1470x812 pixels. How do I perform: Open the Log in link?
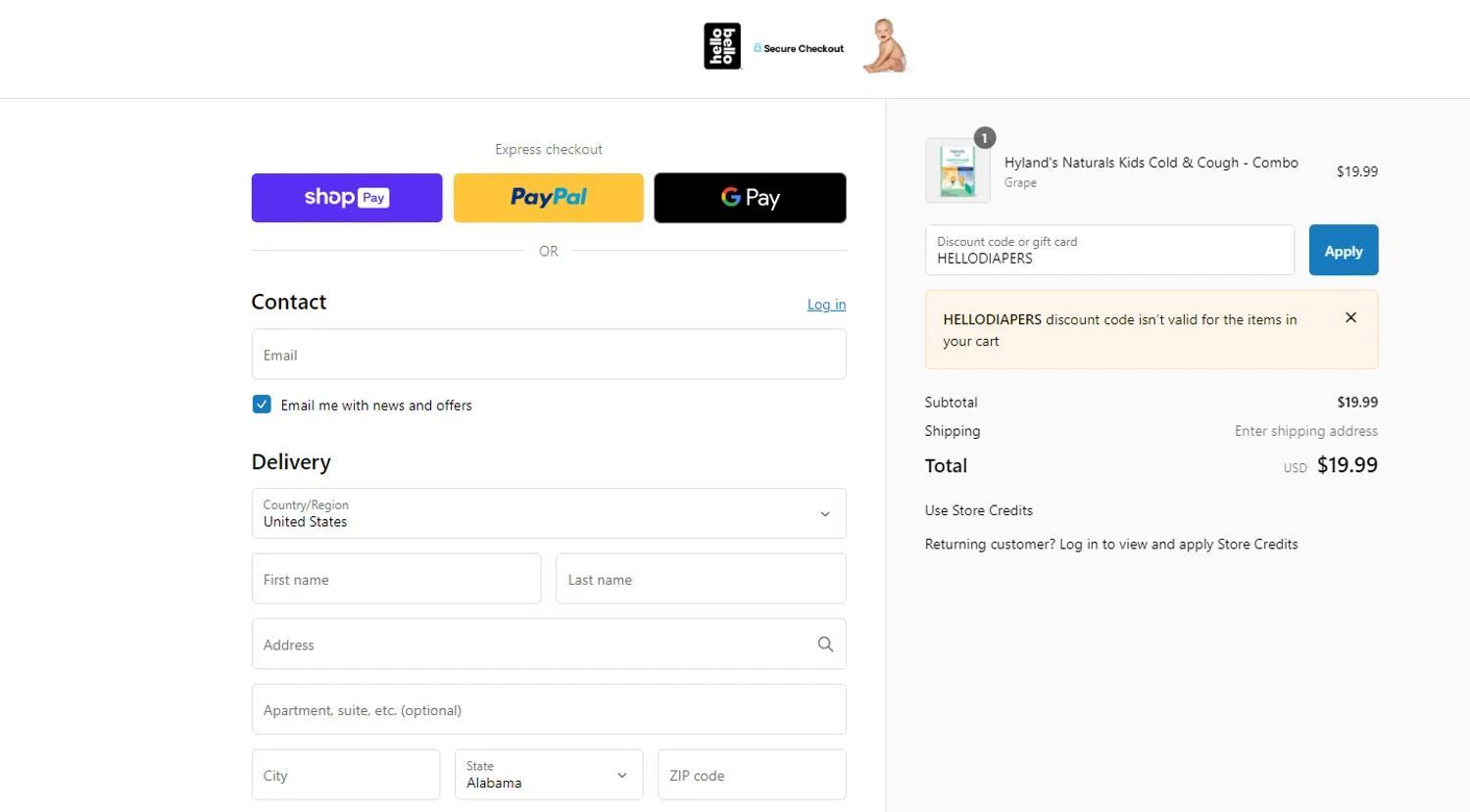click(826, 305)
